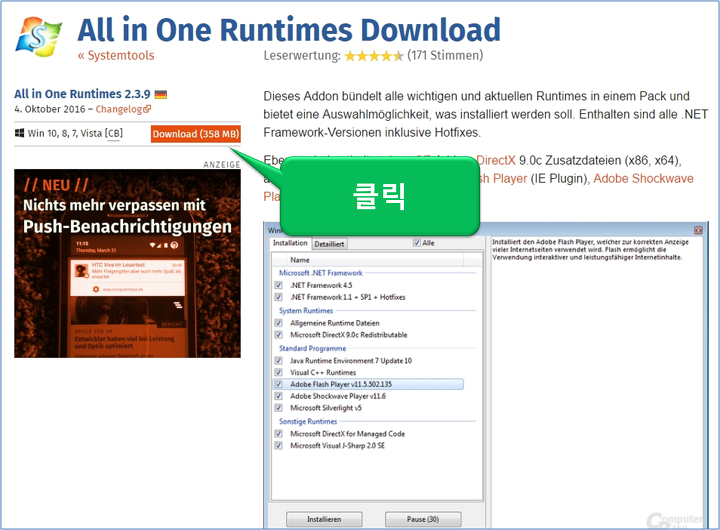The width and height of the screenshot is (720, 530).
Task: Select the Sonstige Runtimes group header
Action: point(308,421)
